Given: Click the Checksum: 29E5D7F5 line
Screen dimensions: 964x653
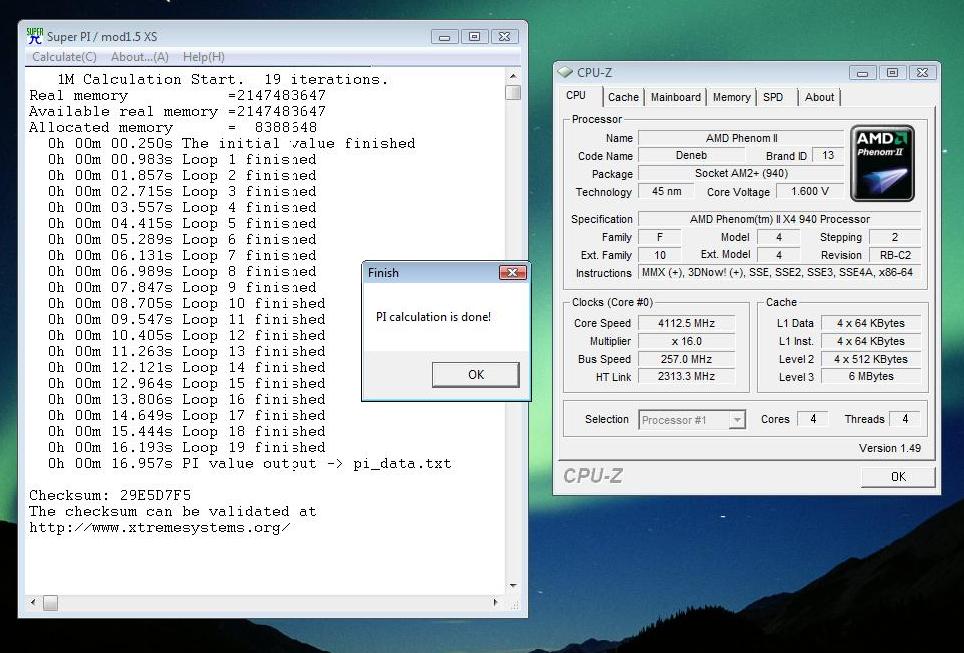Looking at the screenshot, I should pyautogui.click(x=110, y=495).
